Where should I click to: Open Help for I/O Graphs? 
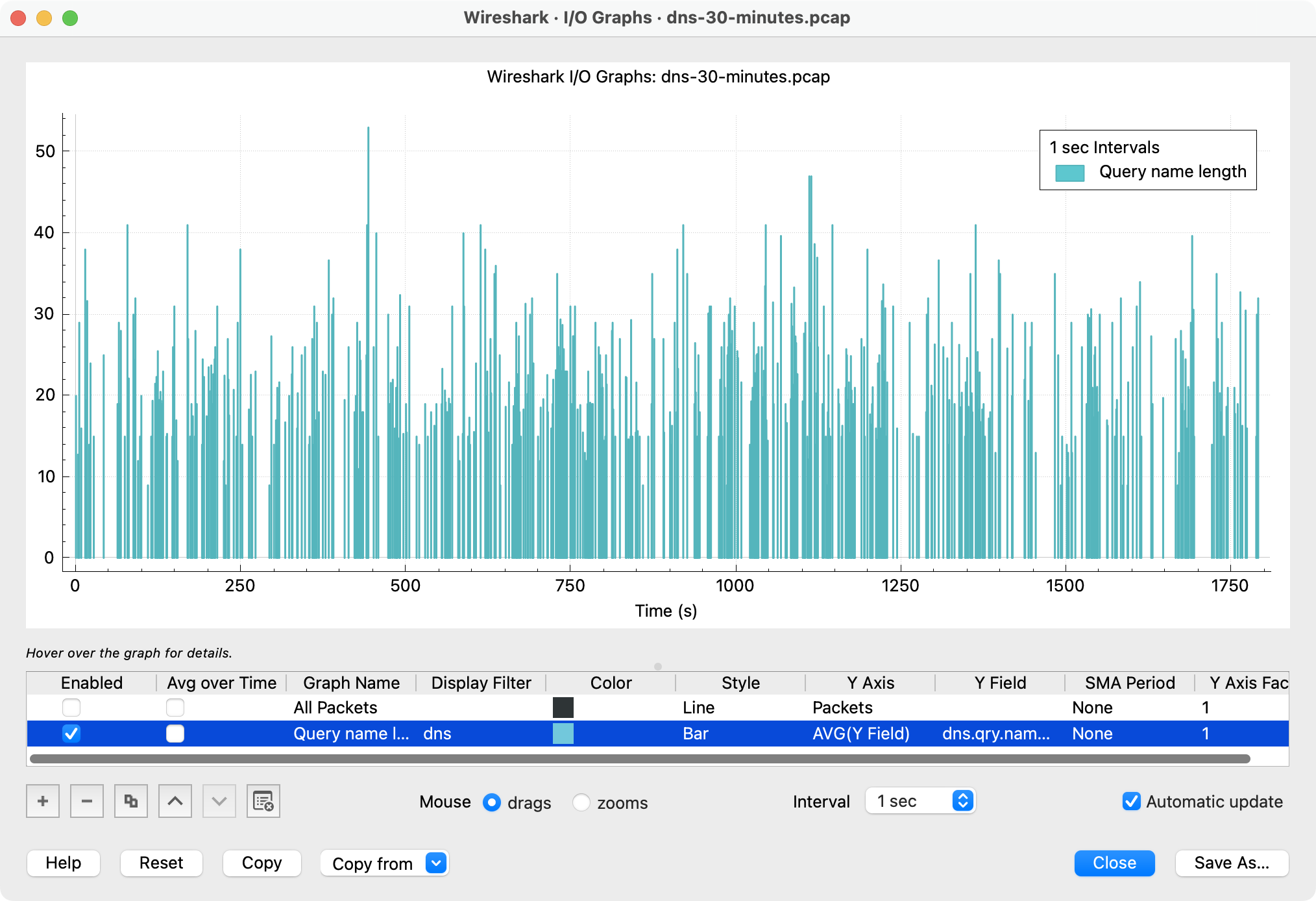(x=63, y=863)
